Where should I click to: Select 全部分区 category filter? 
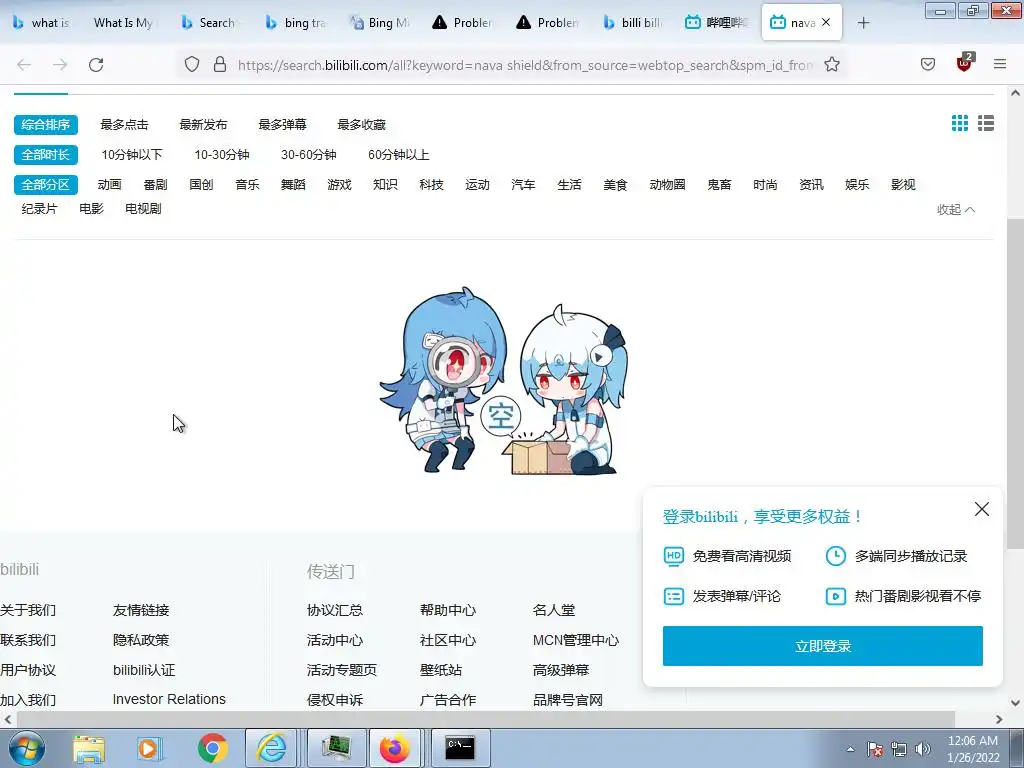46,185
